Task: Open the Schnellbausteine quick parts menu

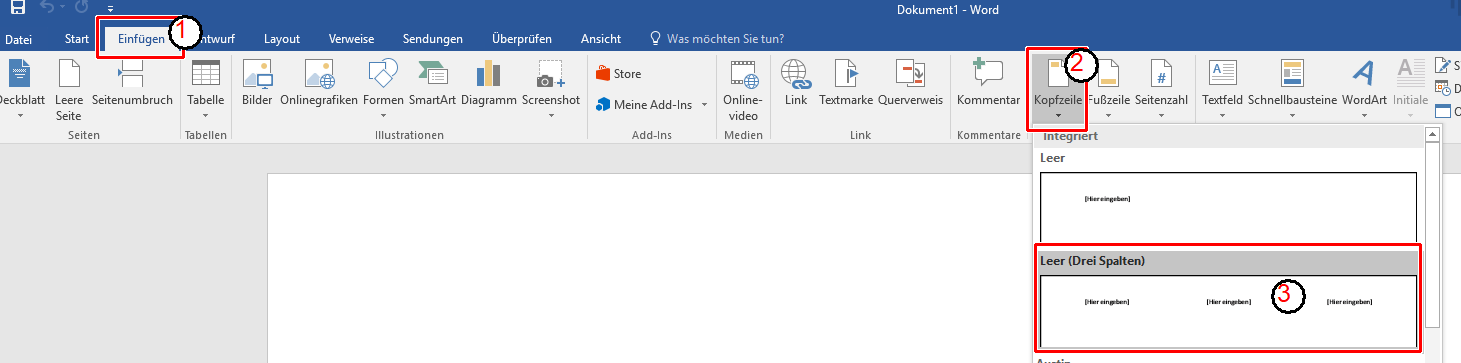Action: point(1291,90)
